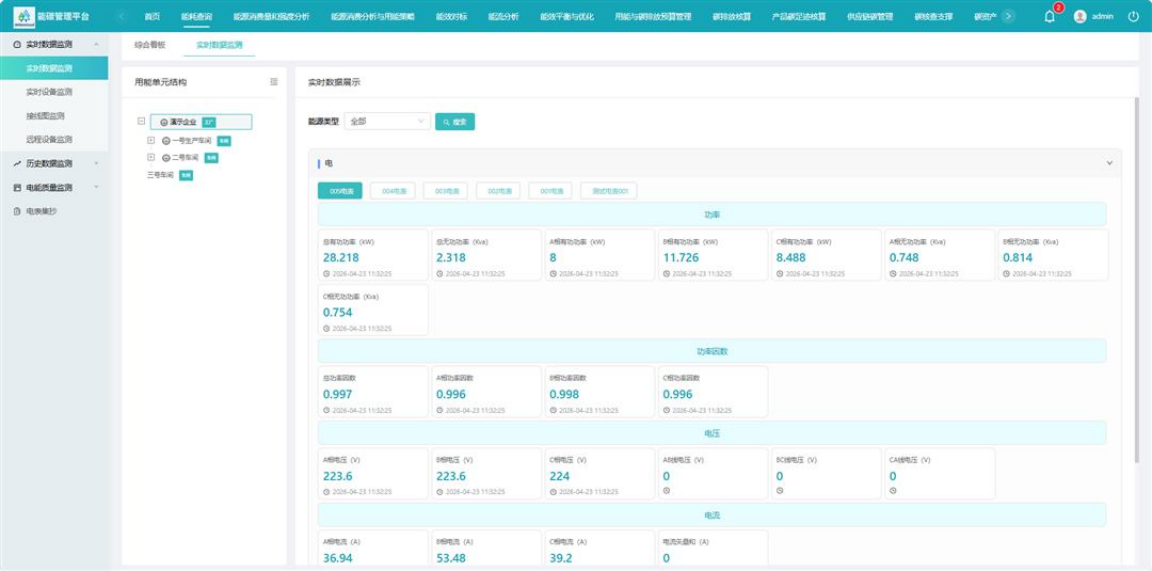This screenshot has width=1152, height=571.
Task: Click the 功率因数 section header bar
Action: coord(712,351)
